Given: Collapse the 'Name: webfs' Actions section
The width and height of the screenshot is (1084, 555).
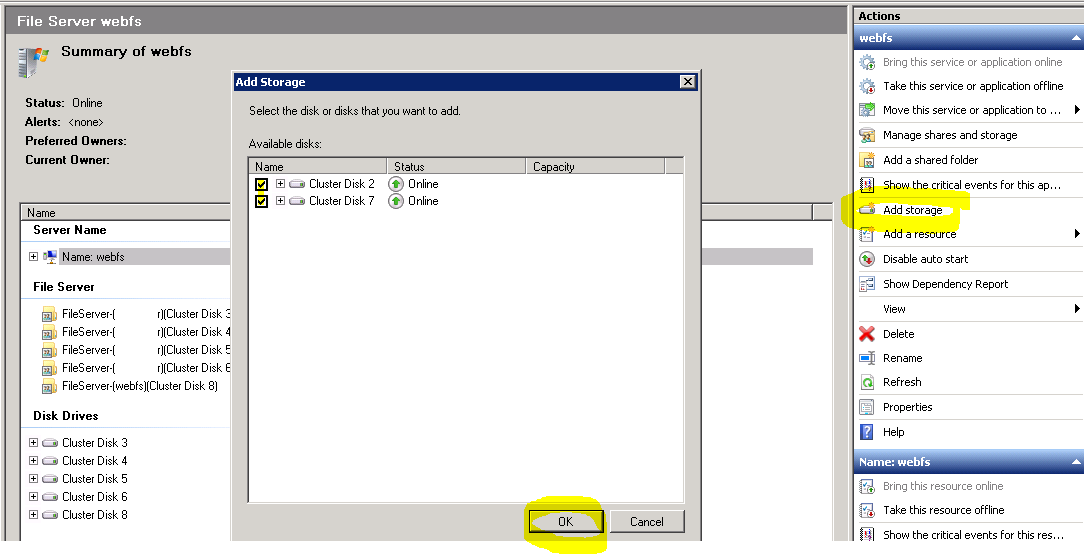Looking at the screenshot, I should point(1076,462).
